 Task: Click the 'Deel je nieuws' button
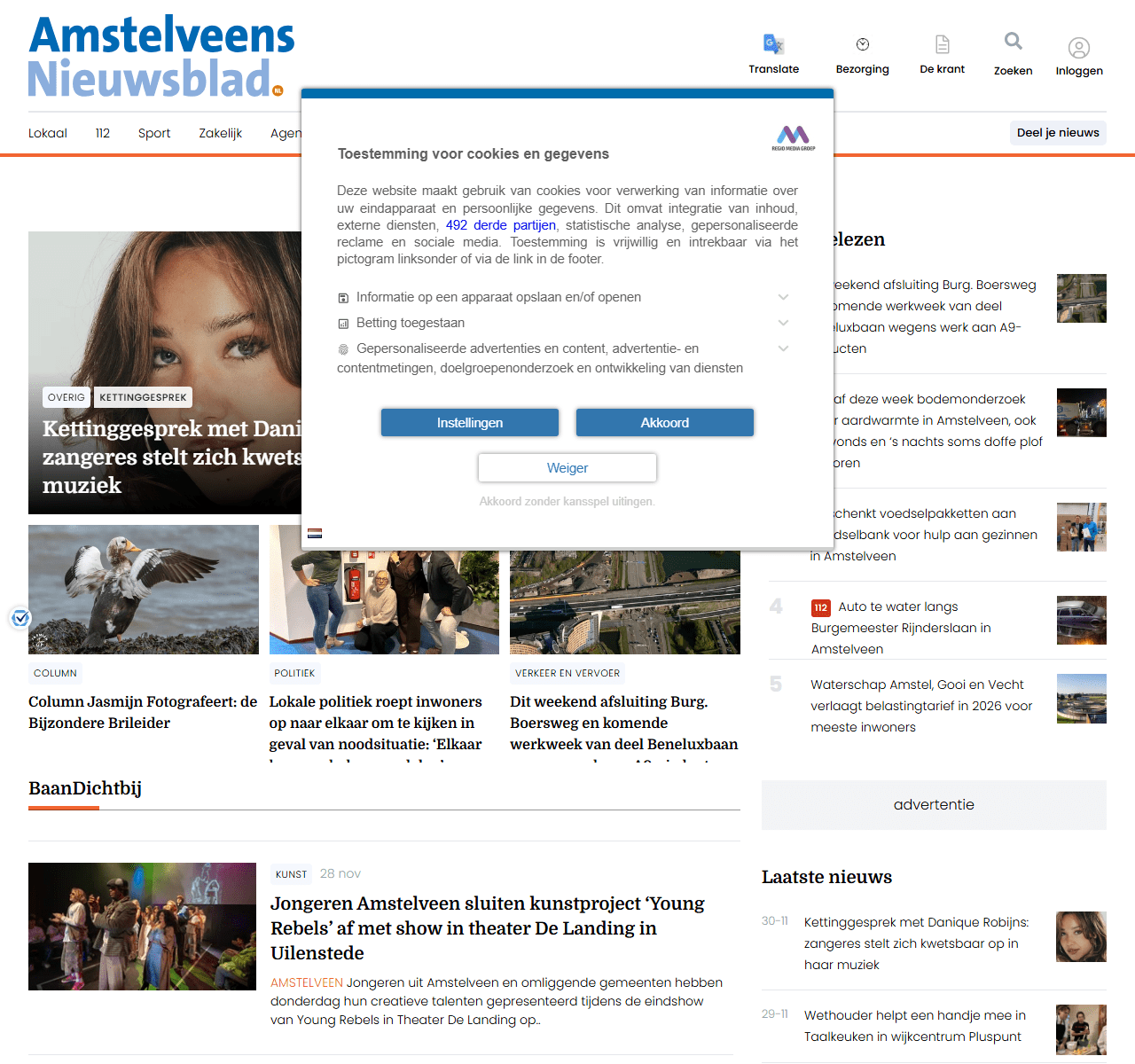tap(1058, 133)
